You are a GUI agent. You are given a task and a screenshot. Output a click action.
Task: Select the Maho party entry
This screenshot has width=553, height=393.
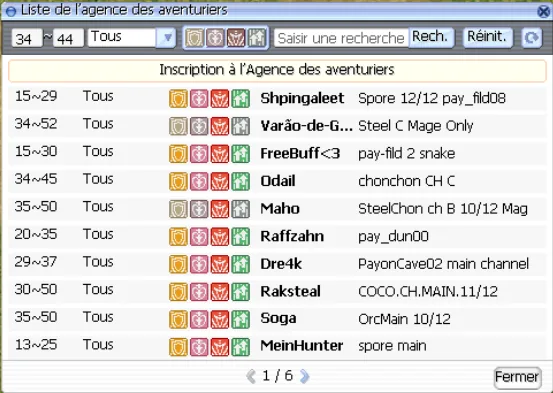coord(277,208)
